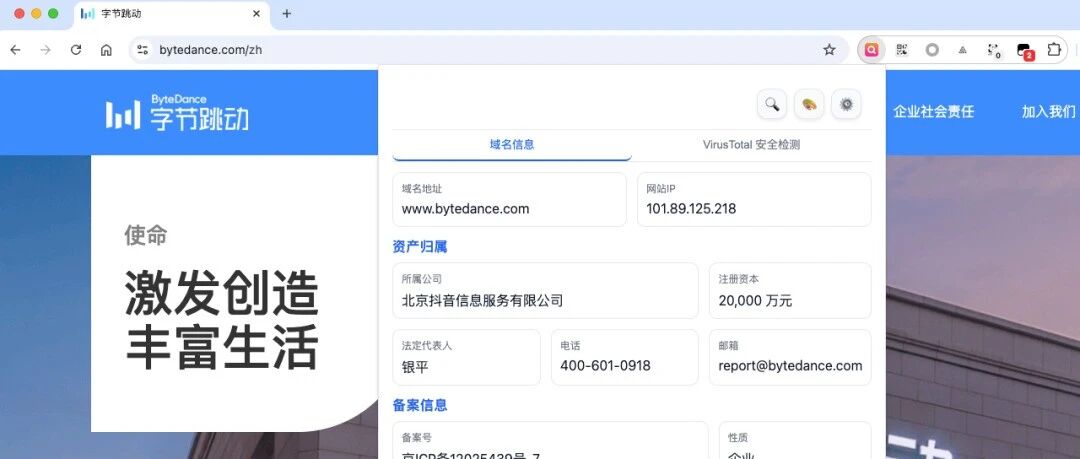Image resolution: width=1080 pixels, height=459 pixels.
Task: Click the triangle-shaped extension icon
Action: [963, 50]
